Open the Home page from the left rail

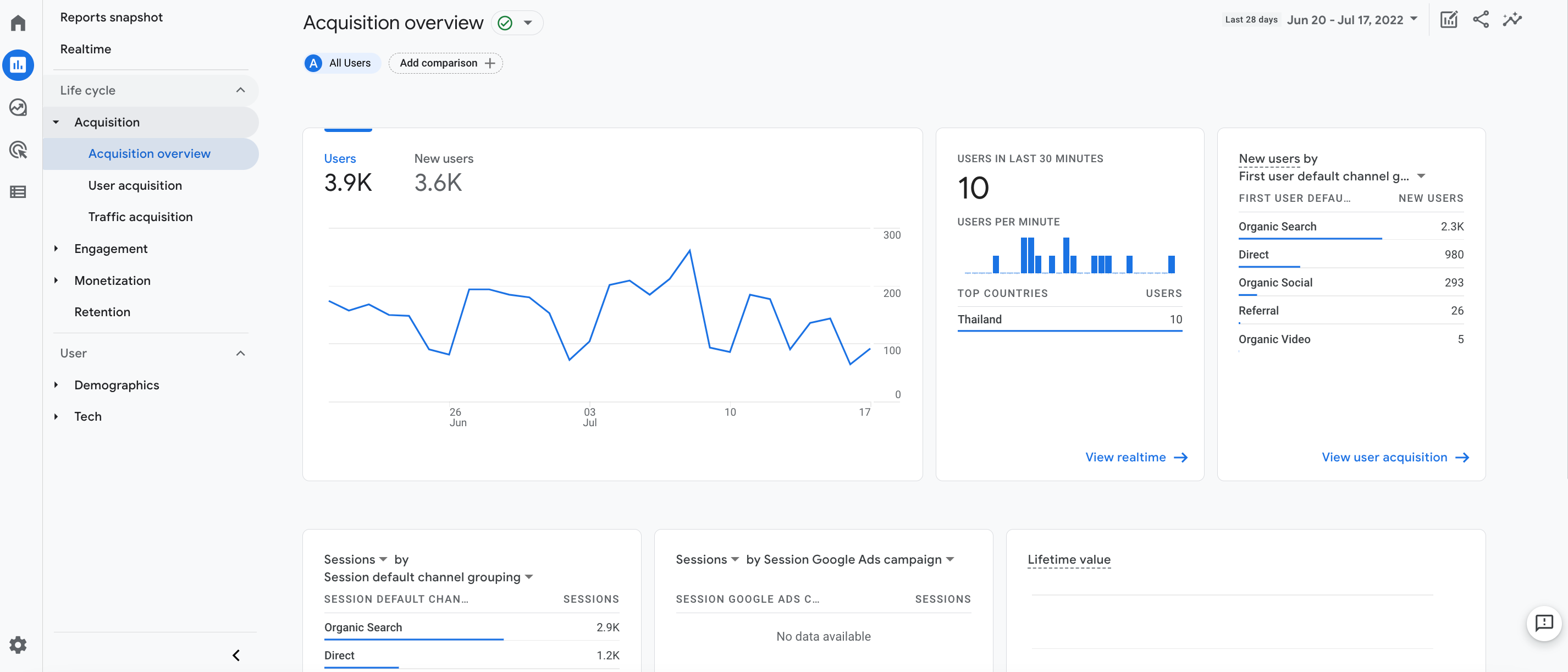[x=18, y=23]
